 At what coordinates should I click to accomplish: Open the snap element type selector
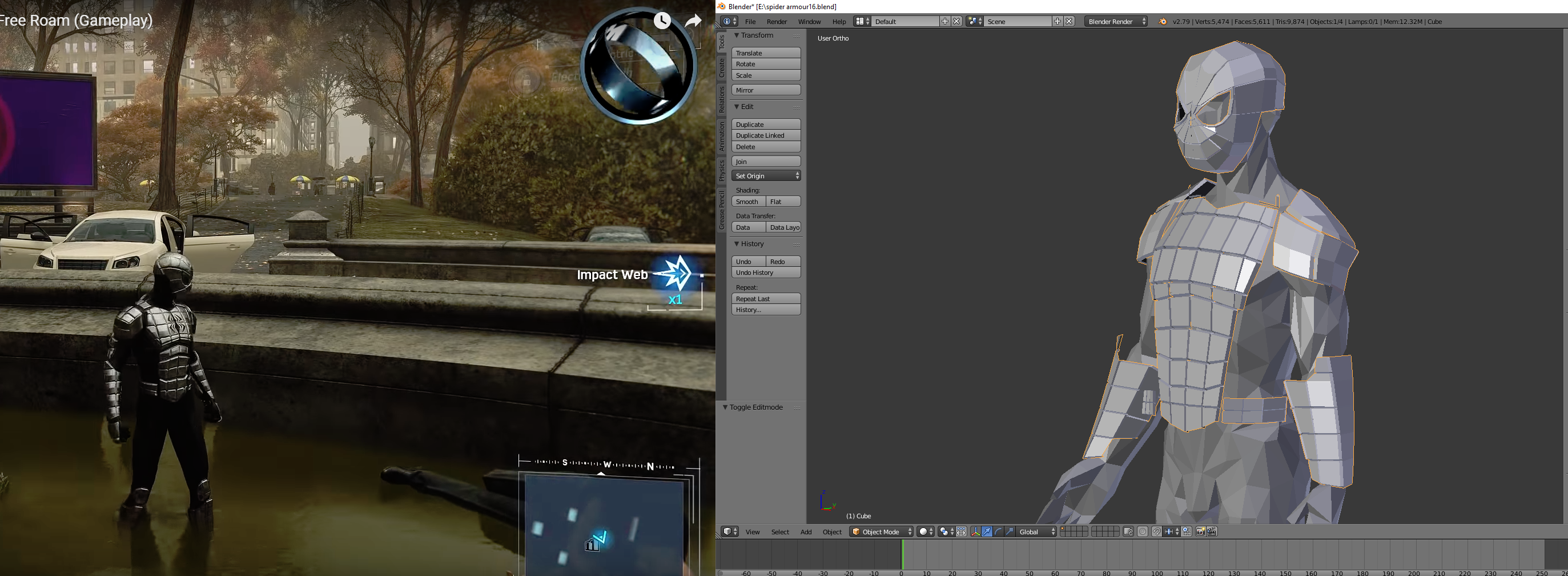(1172, 531)
